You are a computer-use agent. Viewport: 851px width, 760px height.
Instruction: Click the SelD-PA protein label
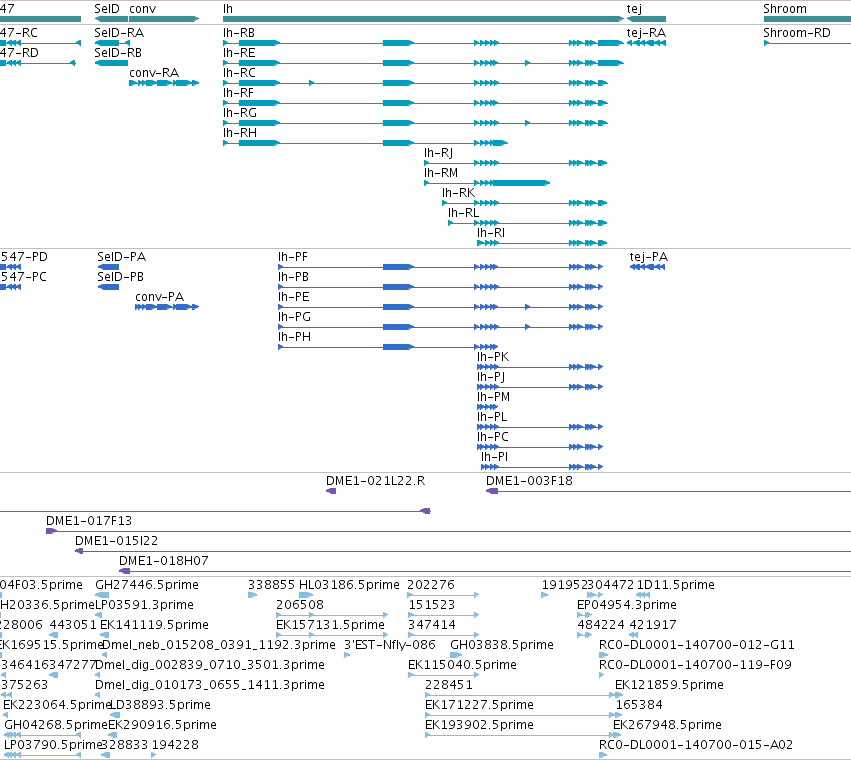point(122,257)
